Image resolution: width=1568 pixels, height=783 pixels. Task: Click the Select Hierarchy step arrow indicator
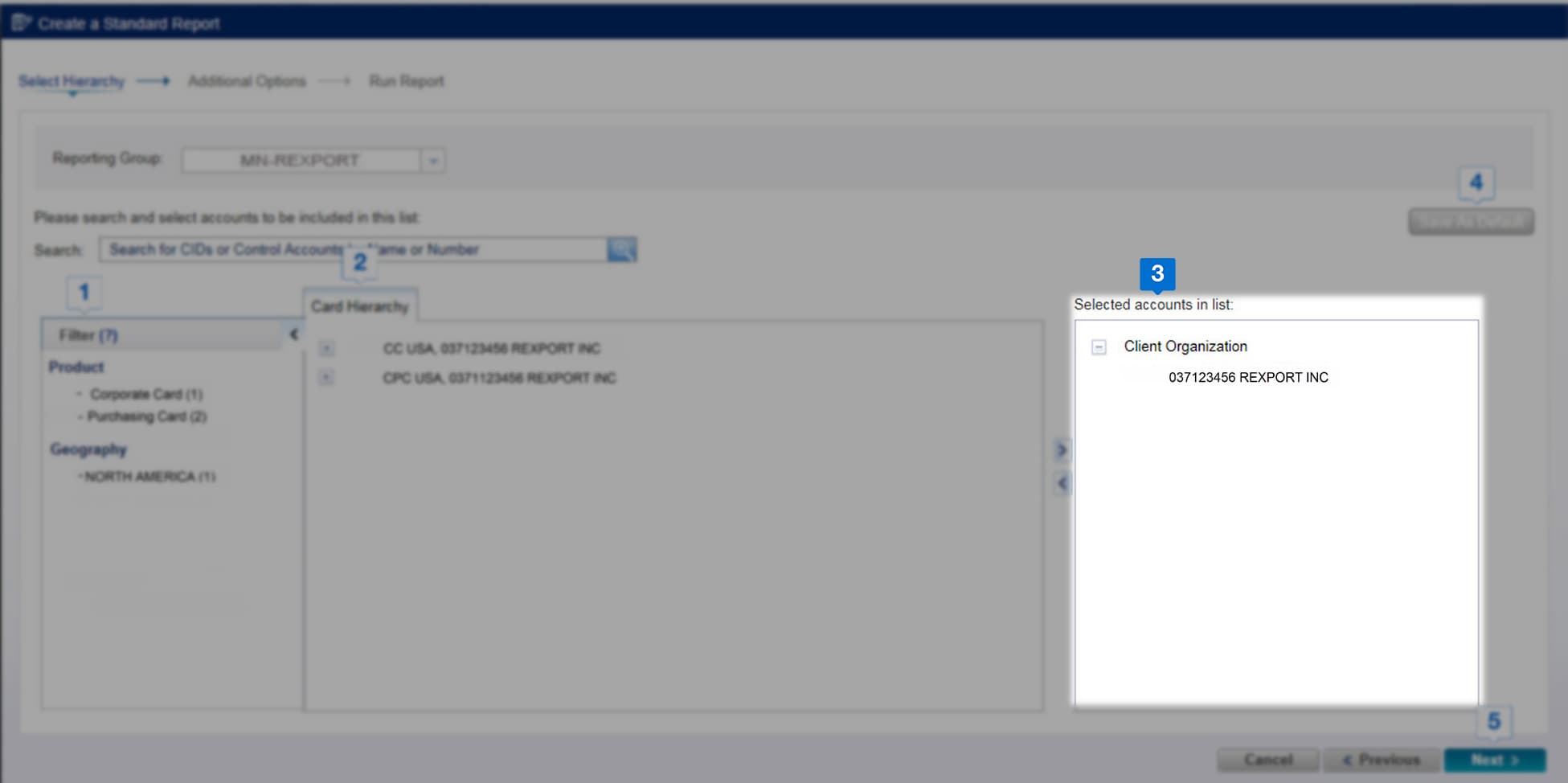154,80
